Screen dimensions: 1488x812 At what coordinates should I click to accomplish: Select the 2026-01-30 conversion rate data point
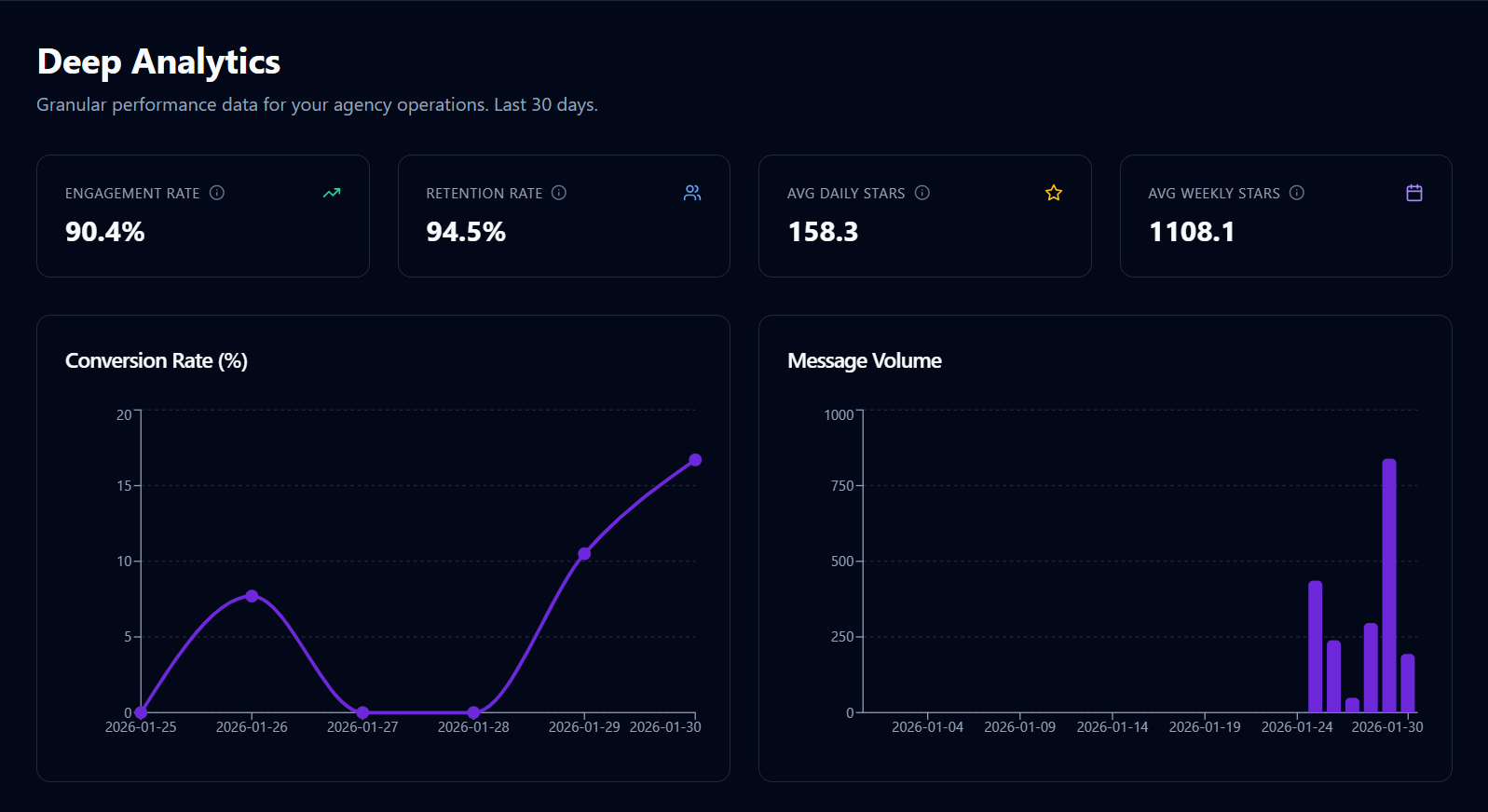click(695, 460)
